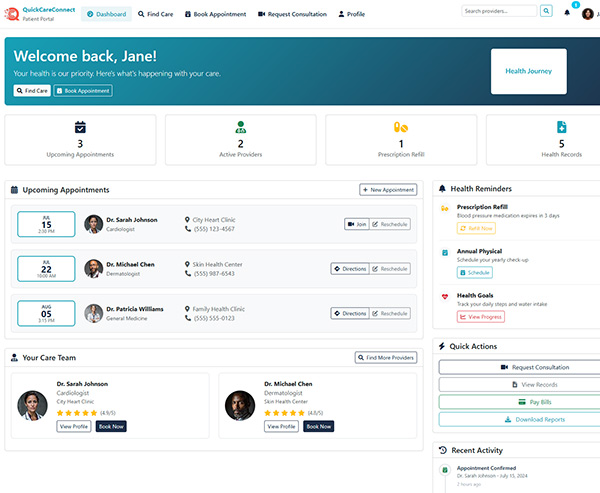Reschedule the Dr. Patricia Williams appointment

tap(390, 313)
